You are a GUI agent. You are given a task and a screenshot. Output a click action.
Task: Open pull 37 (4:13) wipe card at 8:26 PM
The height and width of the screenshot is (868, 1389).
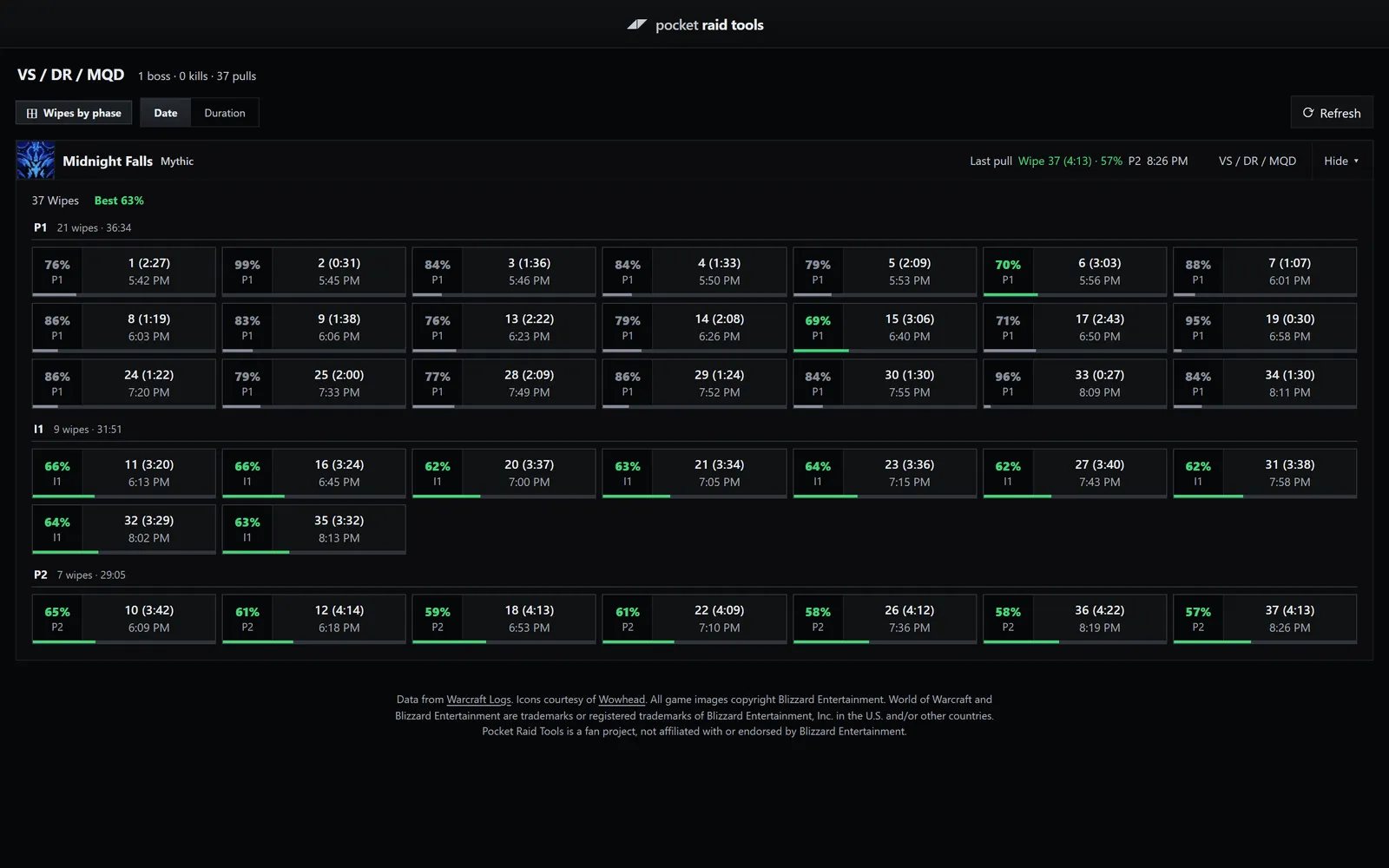(1265, 619)
